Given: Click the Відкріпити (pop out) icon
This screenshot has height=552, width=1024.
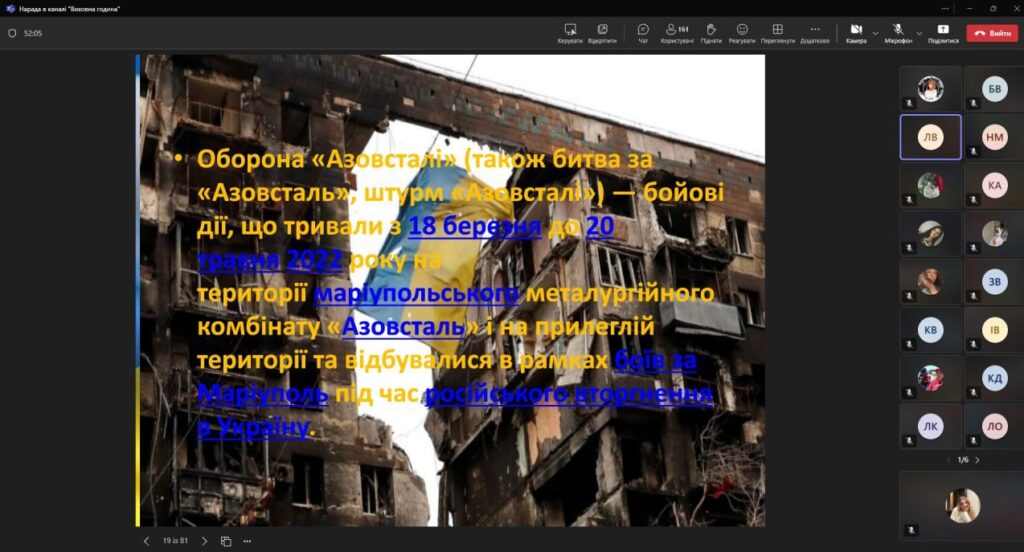Looking at the screenshot, I should point(602,33).
